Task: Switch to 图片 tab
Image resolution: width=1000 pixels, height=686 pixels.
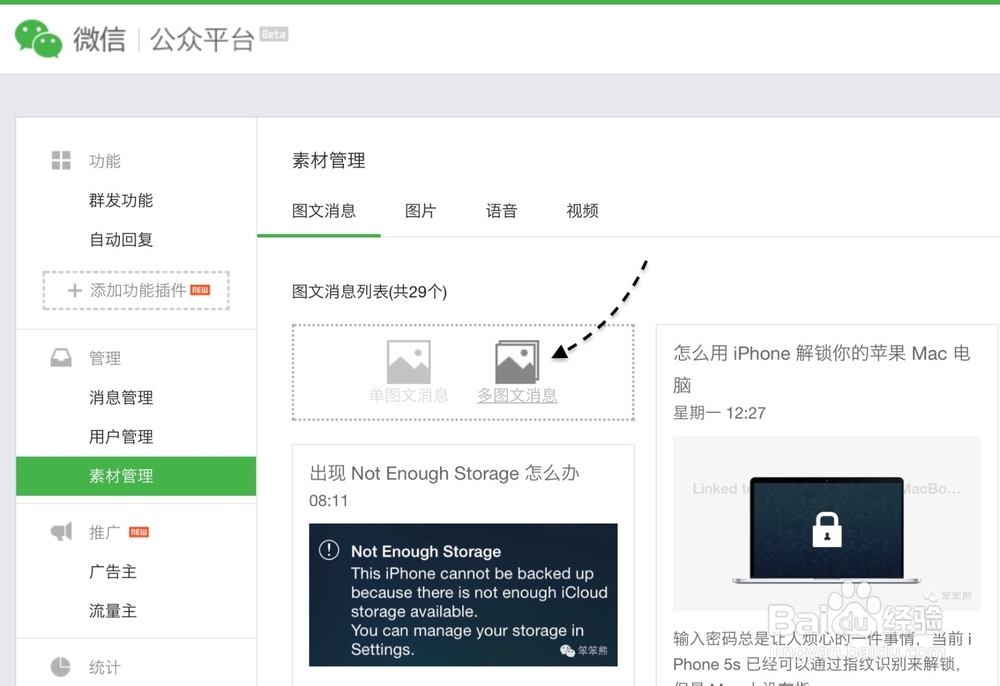Action: [420, 211]
